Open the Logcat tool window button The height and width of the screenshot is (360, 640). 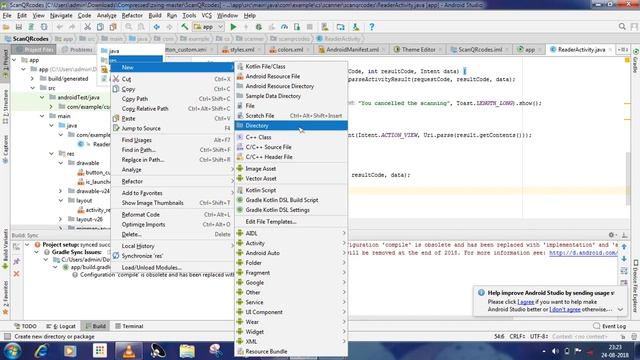61,326
